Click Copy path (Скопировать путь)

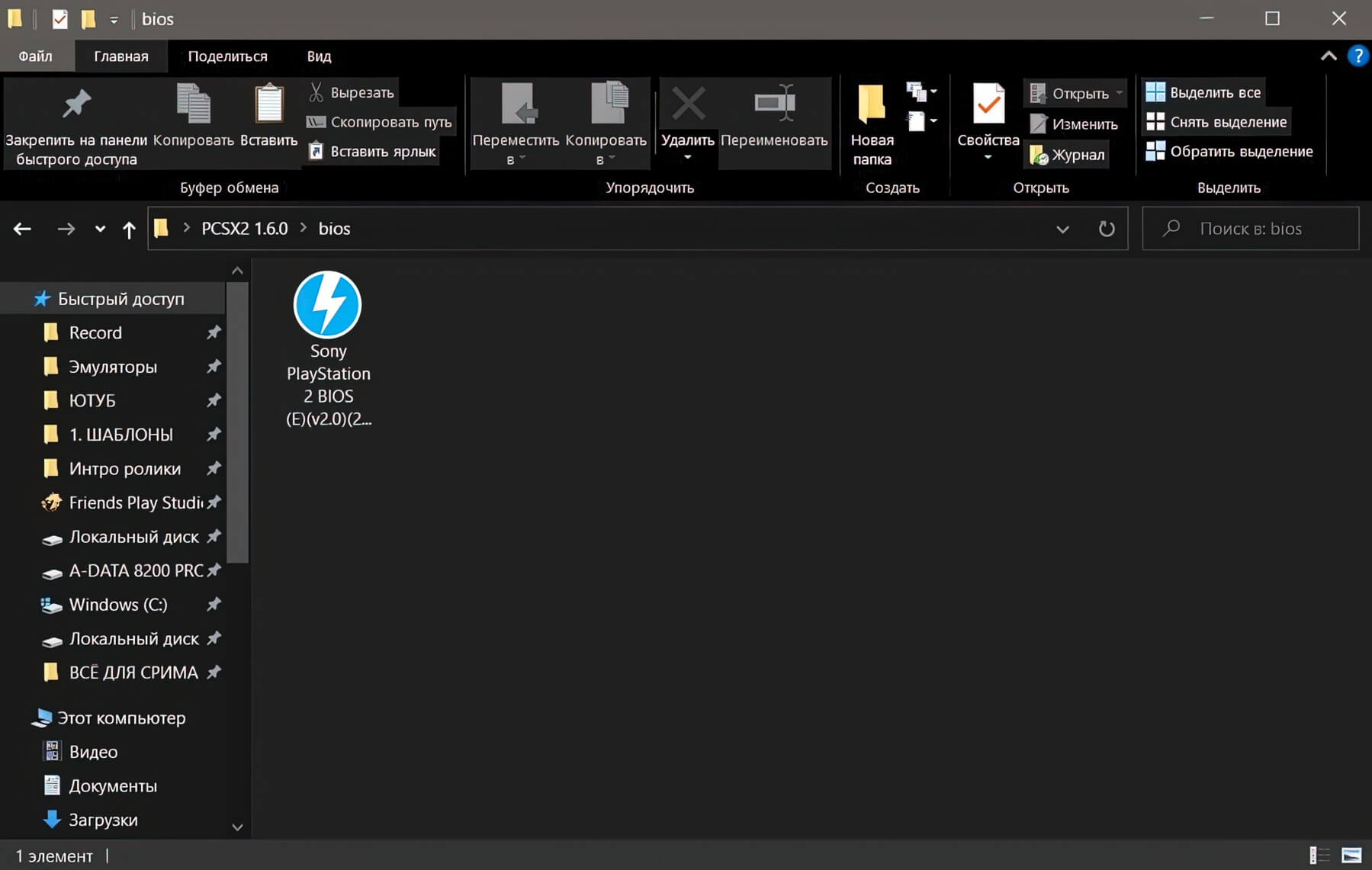click(x=379, y=122)
